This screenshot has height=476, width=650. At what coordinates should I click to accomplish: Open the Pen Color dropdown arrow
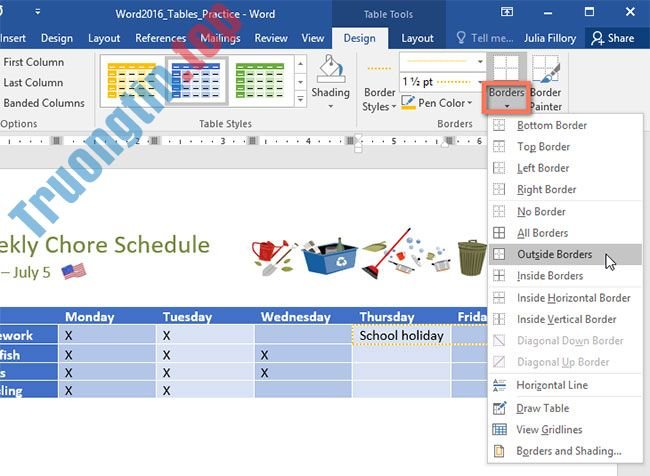coord(470,102)
